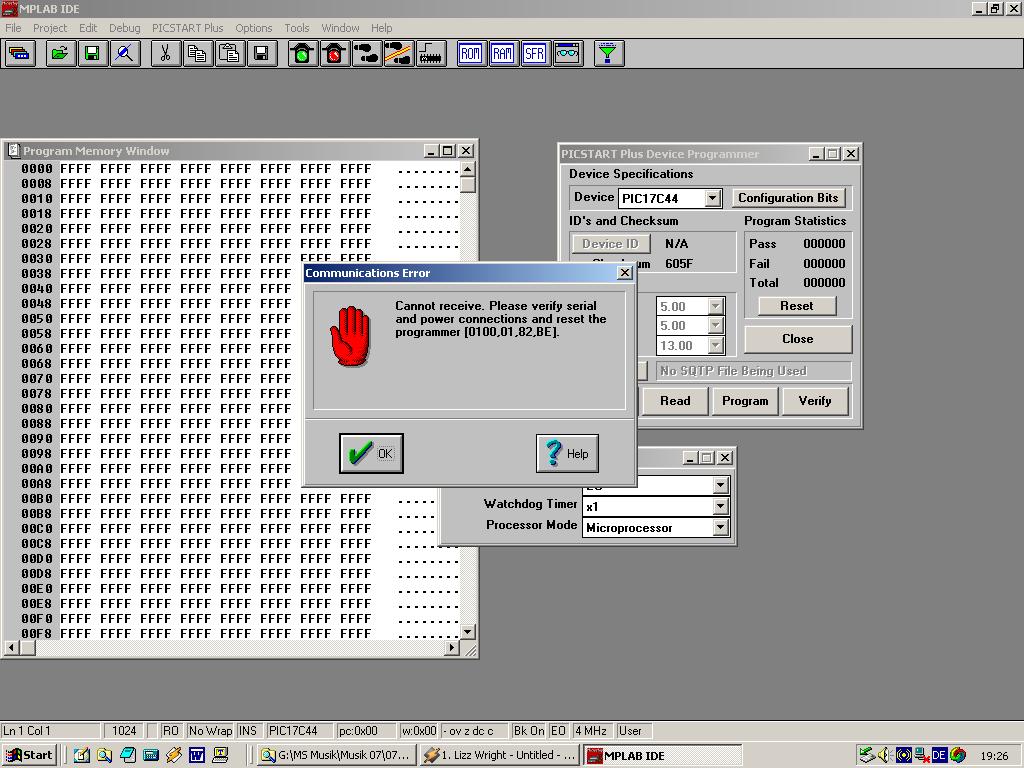Click the green funnel toolbar icon
This screenshot has height=768, width=1024.
tap(608, 54)
